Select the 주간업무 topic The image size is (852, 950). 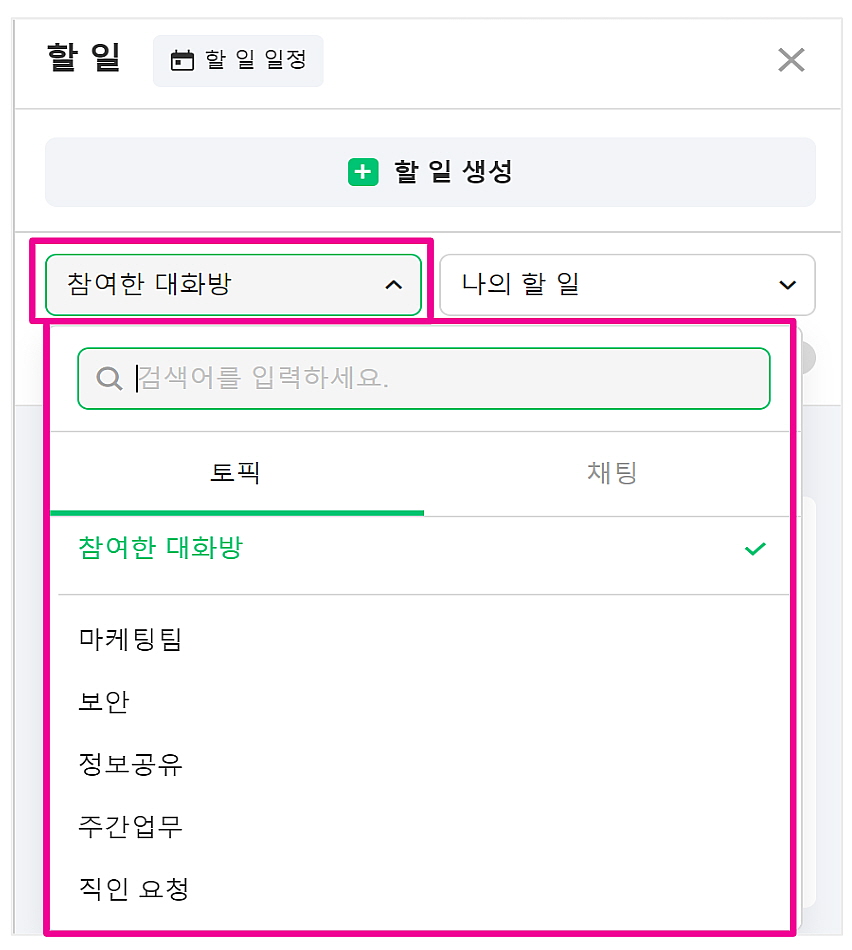[131, 827]
